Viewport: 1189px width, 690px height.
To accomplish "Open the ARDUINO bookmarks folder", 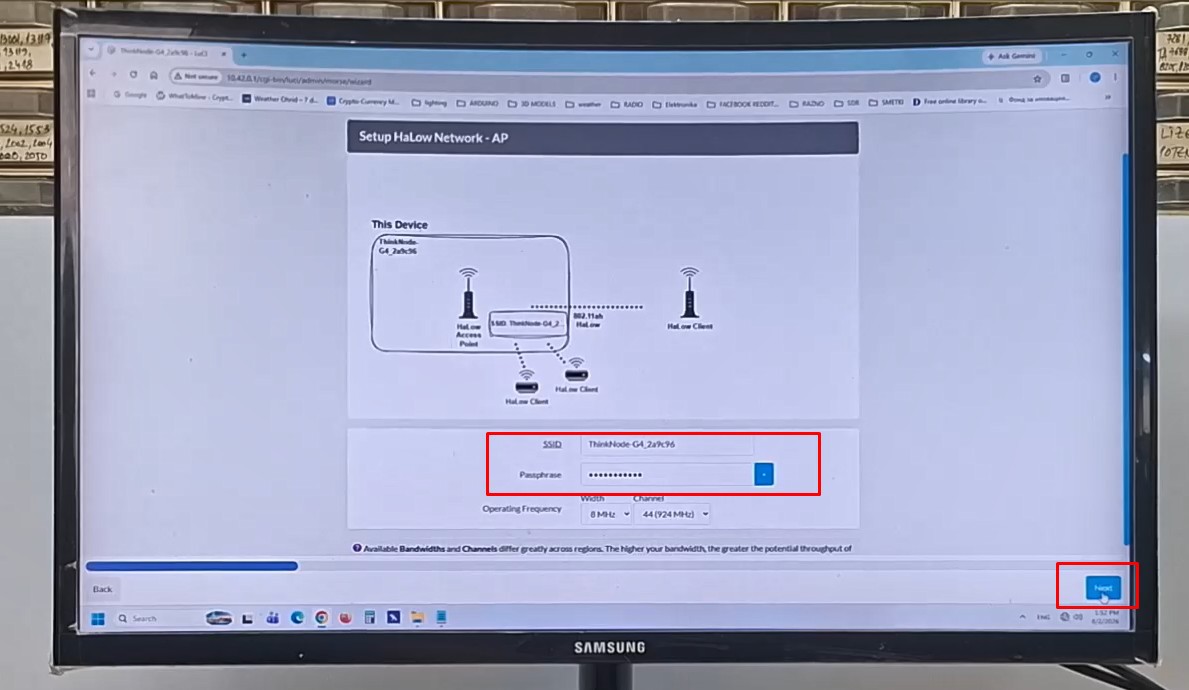I will 477,103.
